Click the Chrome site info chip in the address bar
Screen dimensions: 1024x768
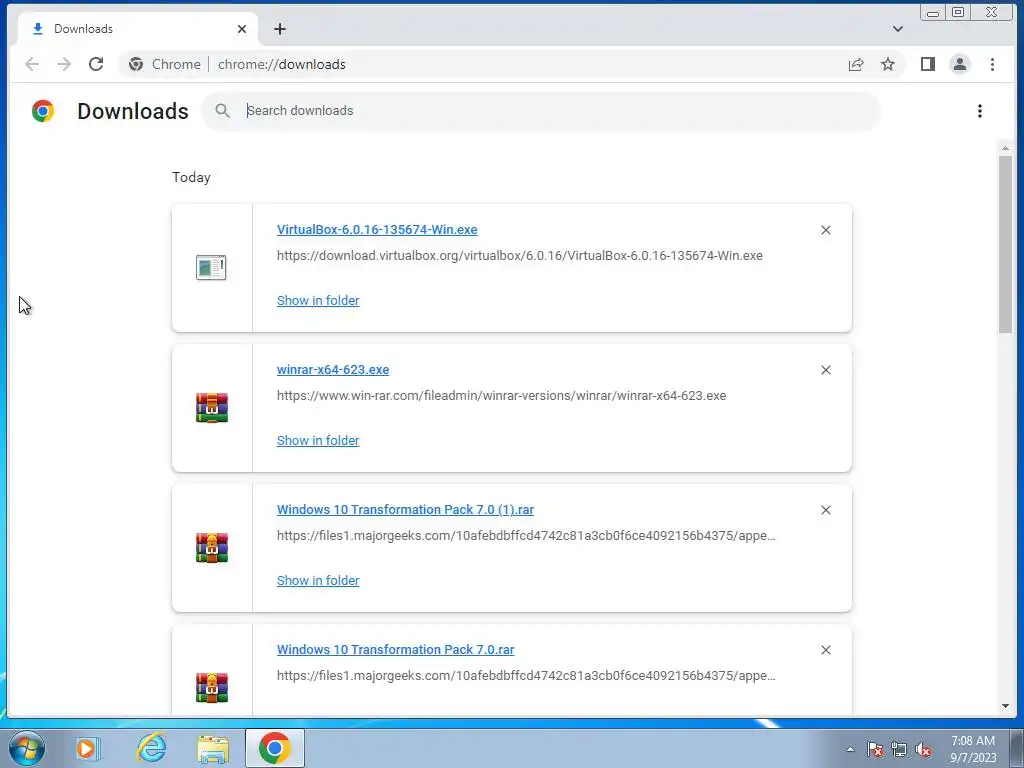[165, 64]
